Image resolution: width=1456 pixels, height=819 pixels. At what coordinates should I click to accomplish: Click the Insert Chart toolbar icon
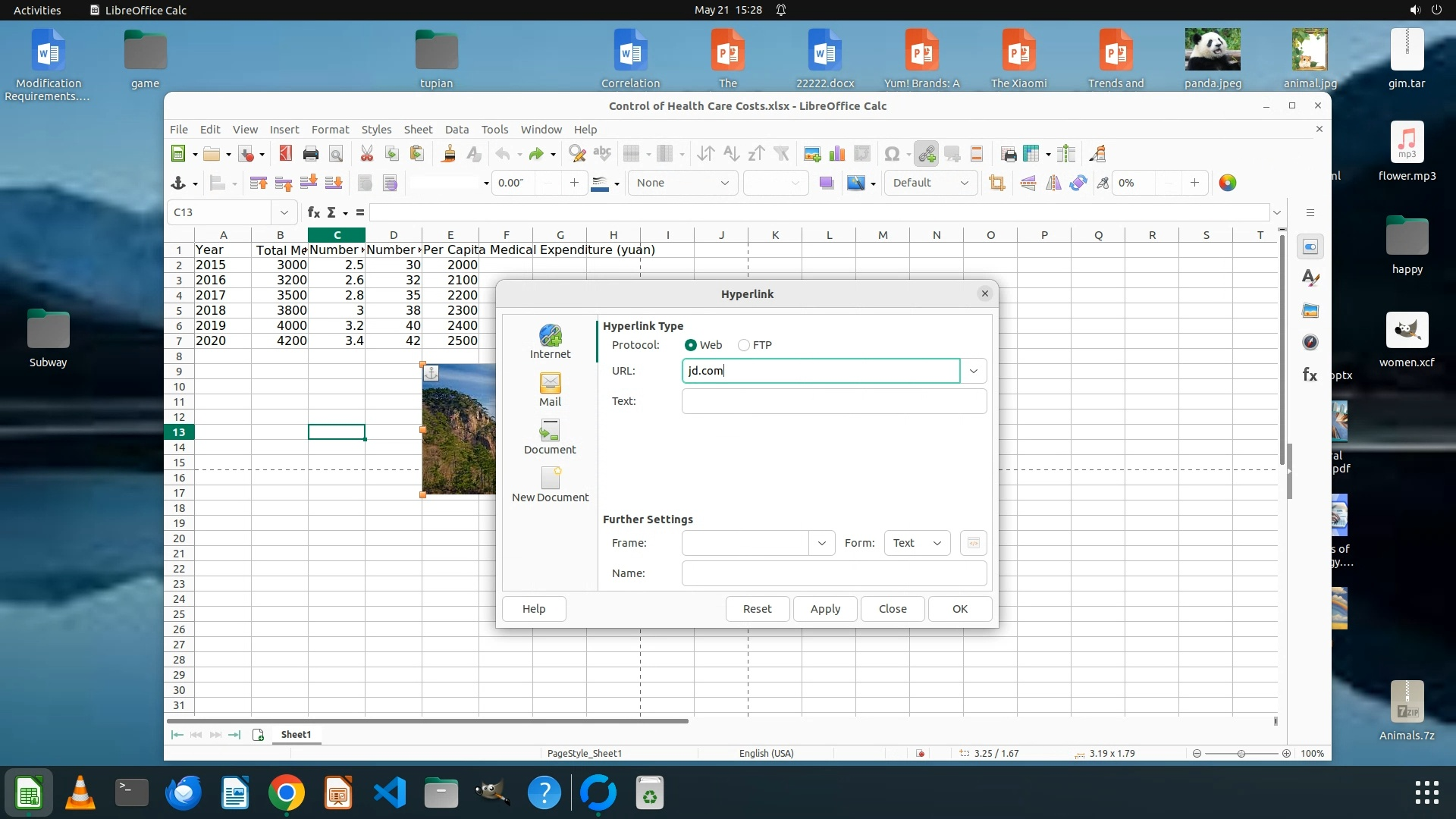[x=837, y=154]
